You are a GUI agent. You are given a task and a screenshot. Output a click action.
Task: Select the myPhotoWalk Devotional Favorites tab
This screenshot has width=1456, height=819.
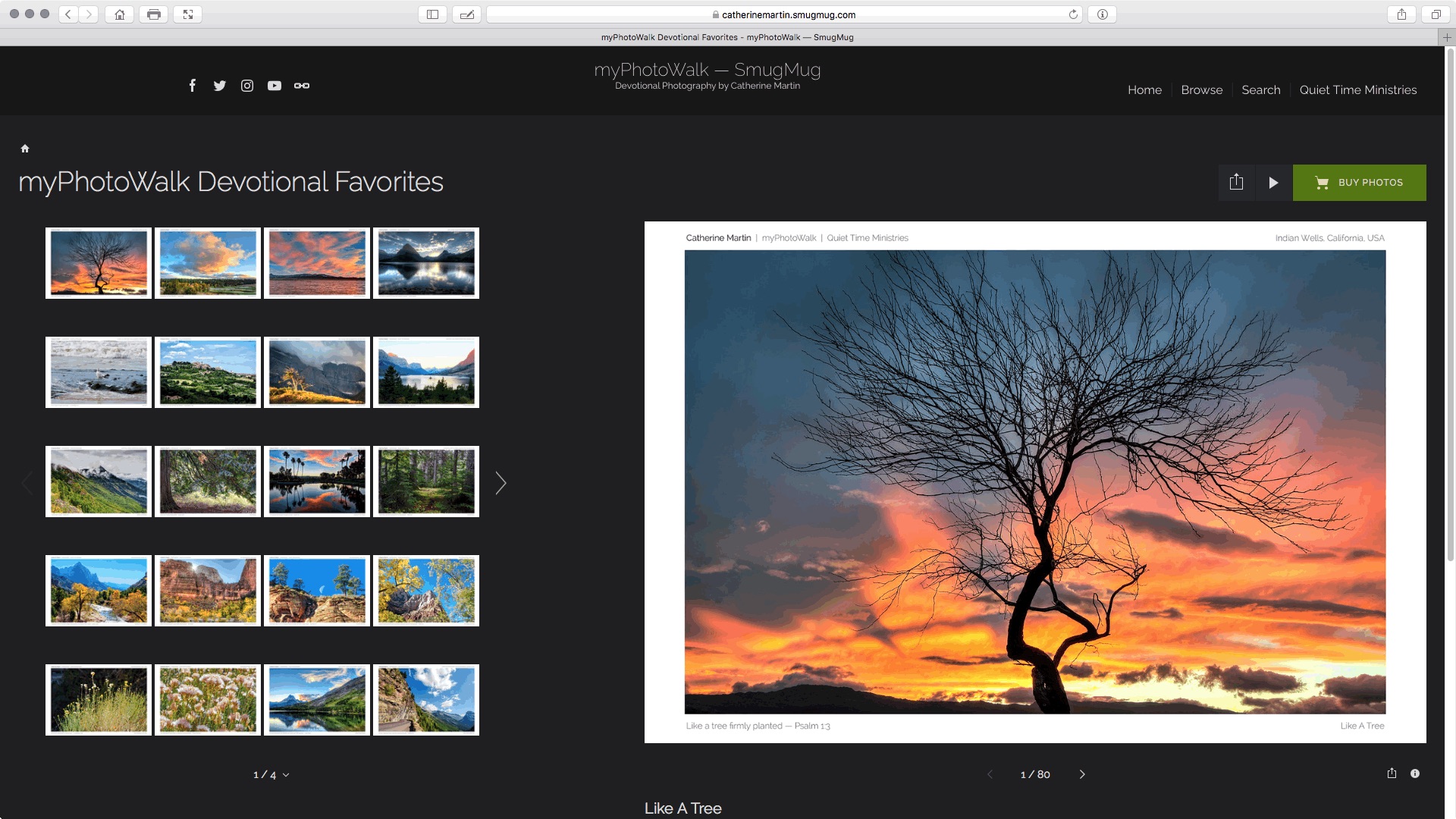coord(727,37)
